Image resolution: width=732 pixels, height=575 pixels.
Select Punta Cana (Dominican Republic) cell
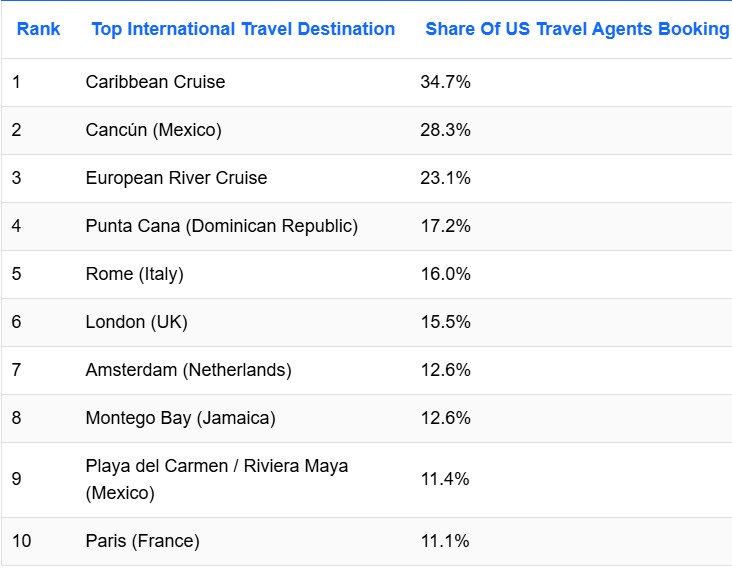click(222, 226)
